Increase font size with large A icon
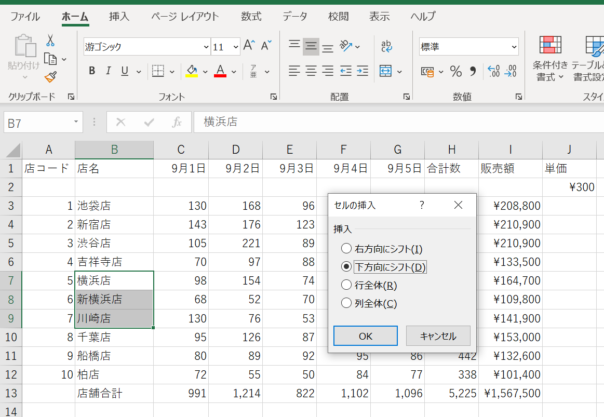604x417 pixels. pyautogui.click(x=249, y=46)
